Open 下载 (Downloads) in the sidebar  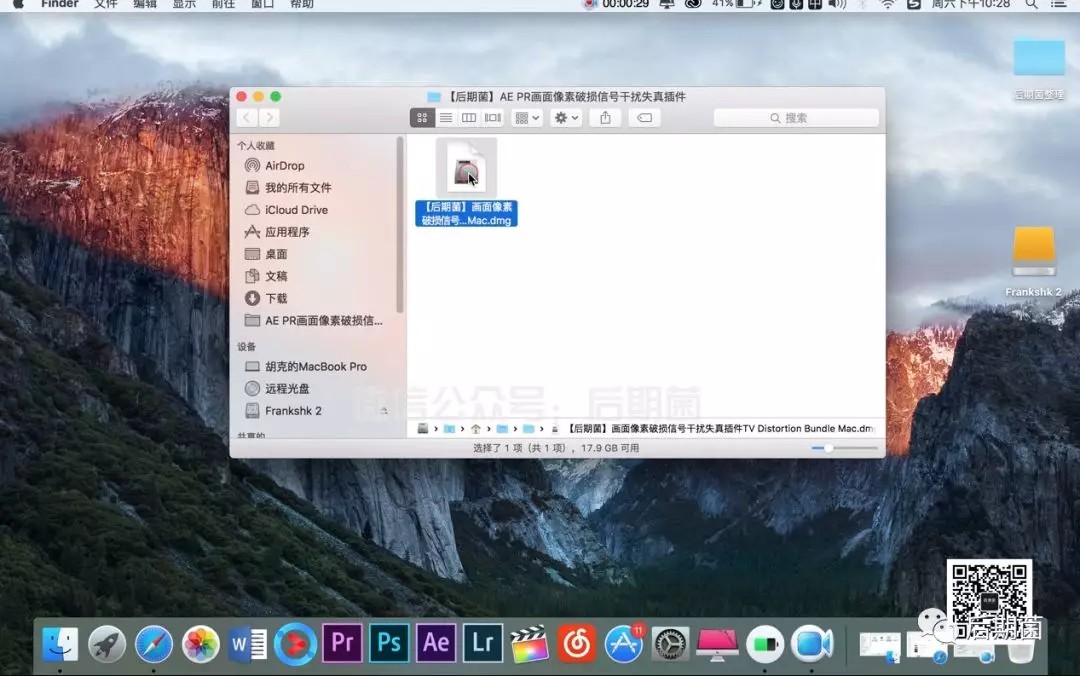[x=276, y=298]
